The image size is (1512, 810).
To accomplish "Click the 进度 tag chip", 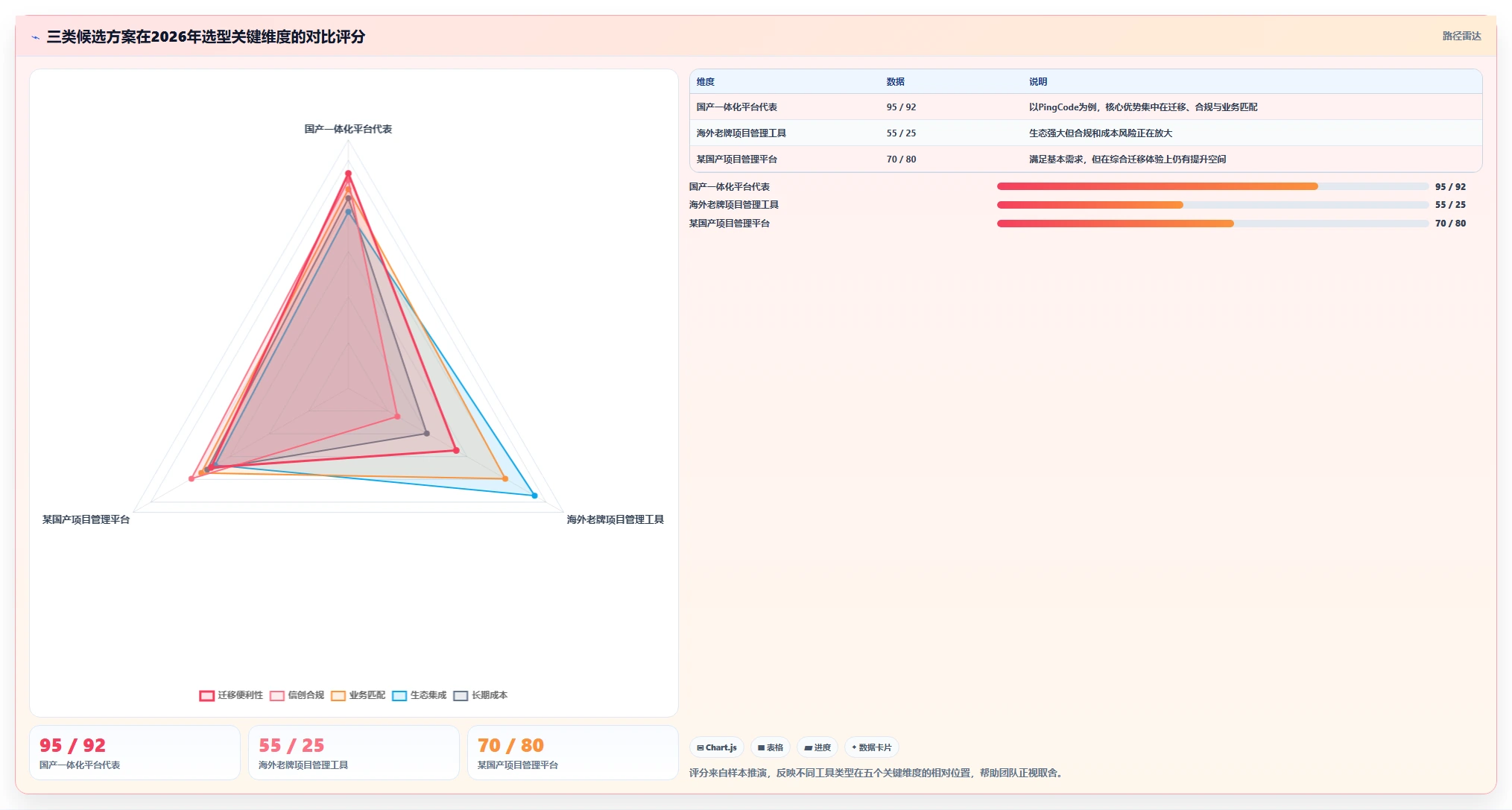I will point(817,747).
